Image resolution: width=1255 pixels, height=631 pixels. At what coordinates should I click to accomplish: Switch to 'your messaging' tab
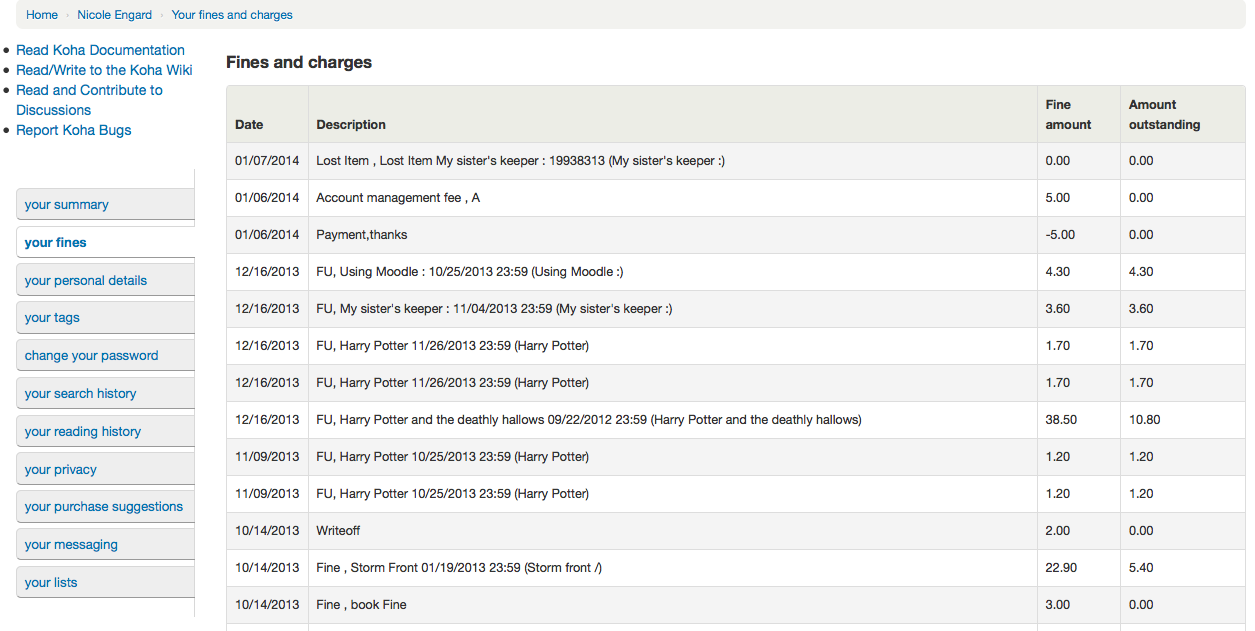[x=71, y=545]
